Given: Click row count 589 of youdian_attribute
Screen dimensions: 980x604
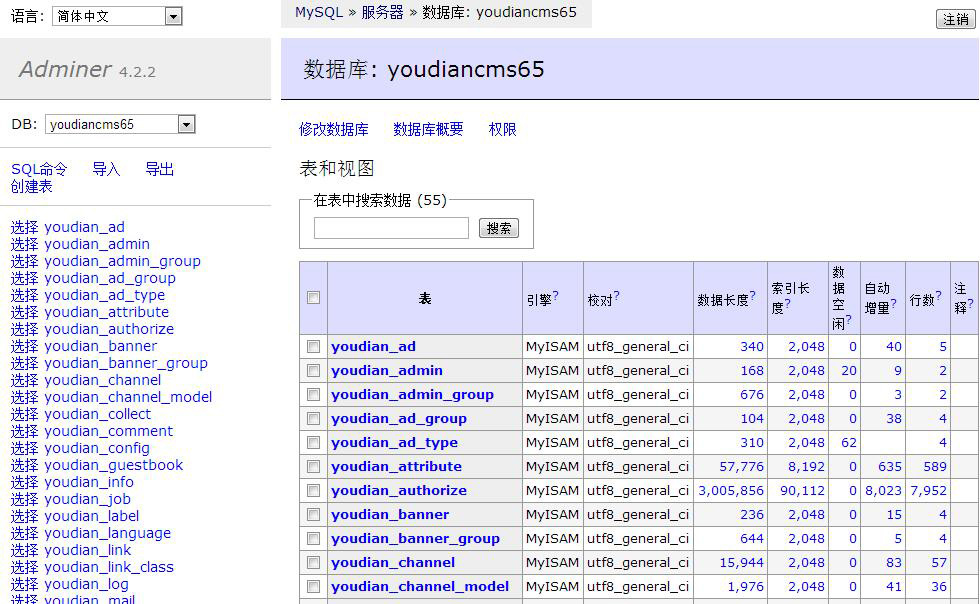Looking at the screenshot, I should click(x=935, y=466).
